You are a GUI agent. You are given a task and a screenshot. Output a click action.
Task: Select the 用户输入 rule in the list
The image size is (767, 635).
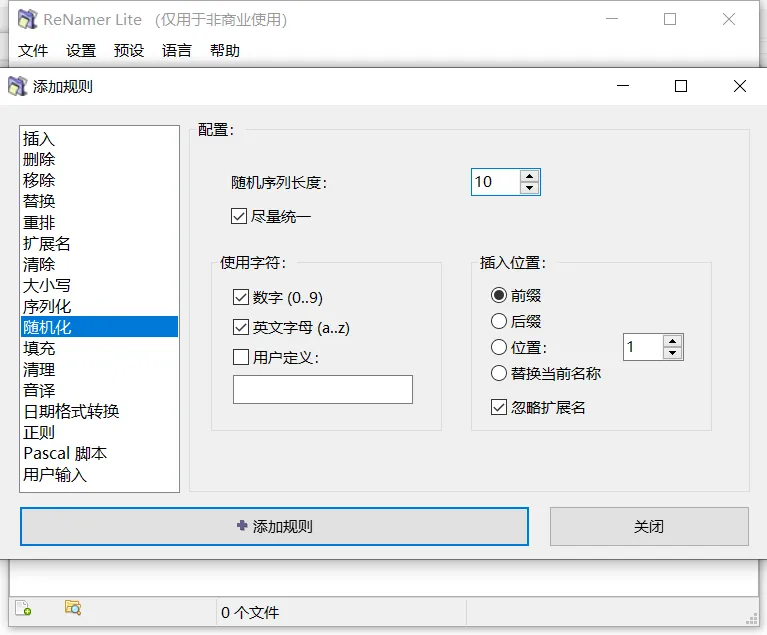[x=99, y=474]
